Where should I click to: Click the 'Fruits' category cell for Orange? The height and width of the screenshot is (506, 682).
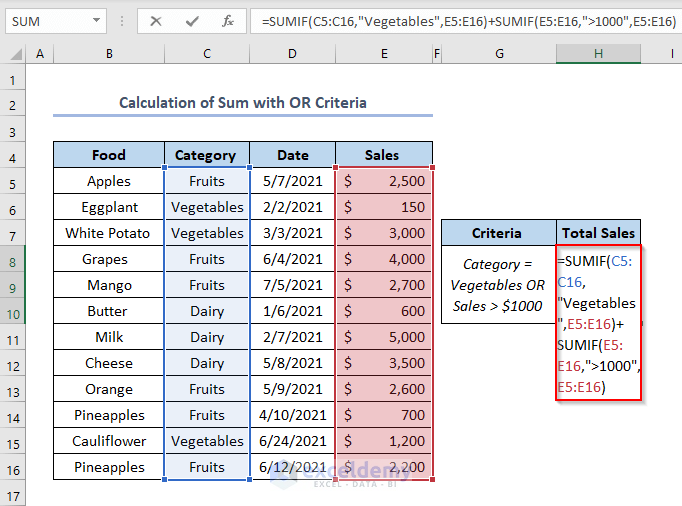[x=207, y=389]
